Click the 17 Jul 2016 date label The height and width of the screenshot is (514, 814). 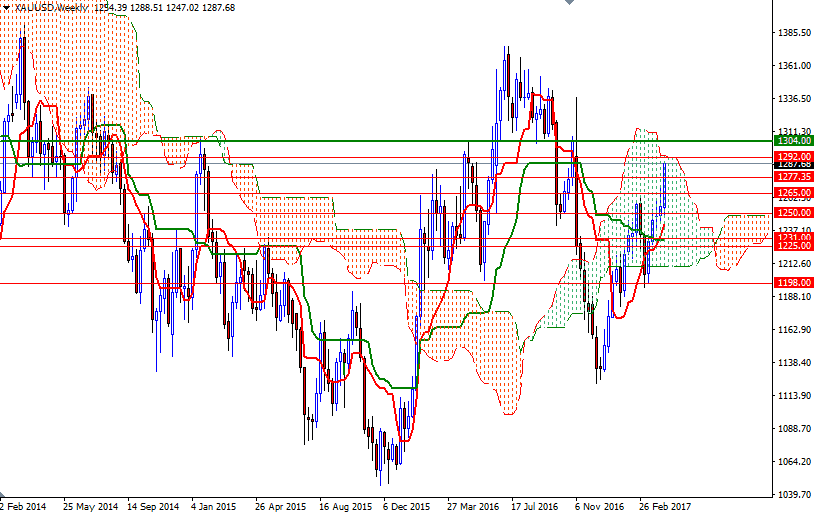pyautogui.click(x=533, y=506)
